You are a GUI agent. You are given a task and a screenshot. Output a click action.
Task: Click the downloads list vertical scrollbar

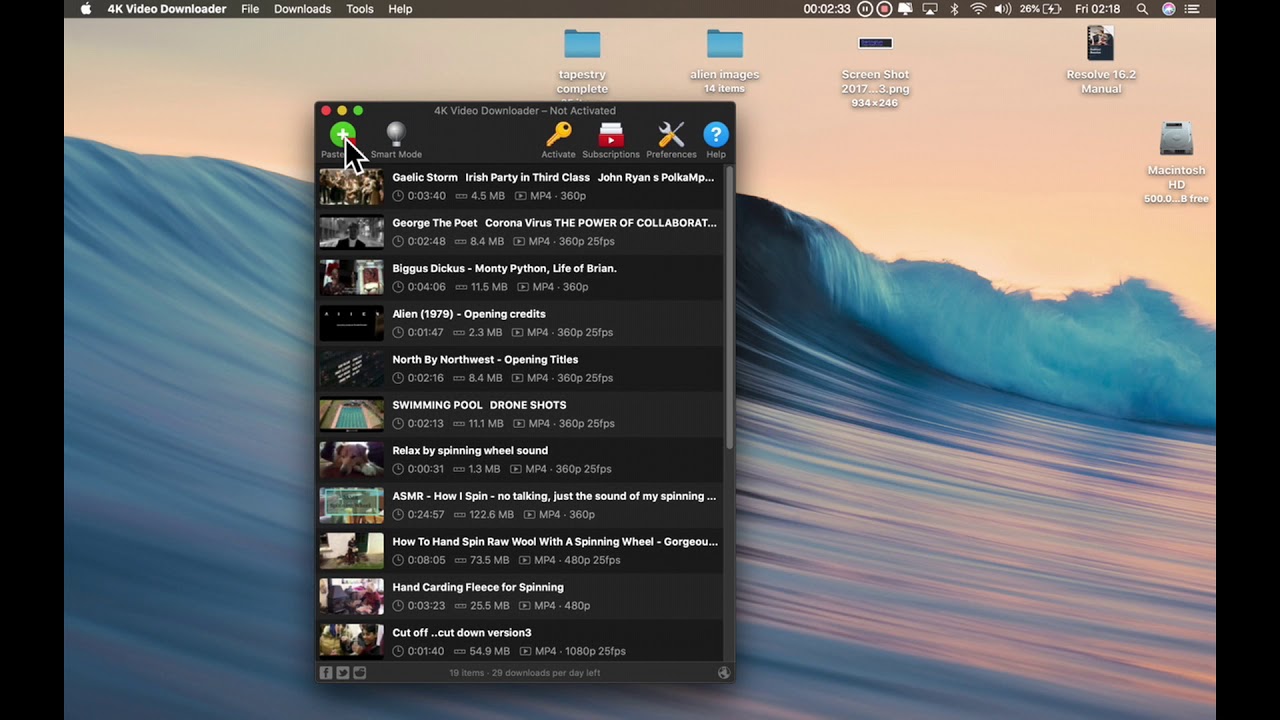(x=730, y=310)
